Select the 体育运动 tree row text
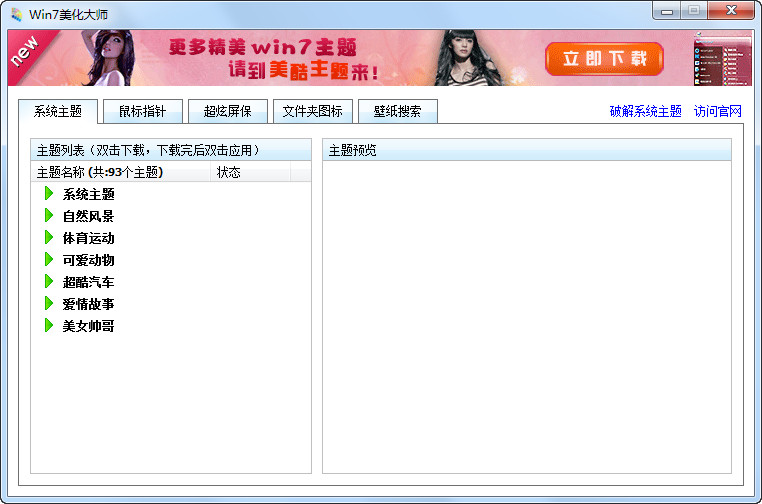The height and width of the screenshot is (504, 762). [x=88, y=238]
